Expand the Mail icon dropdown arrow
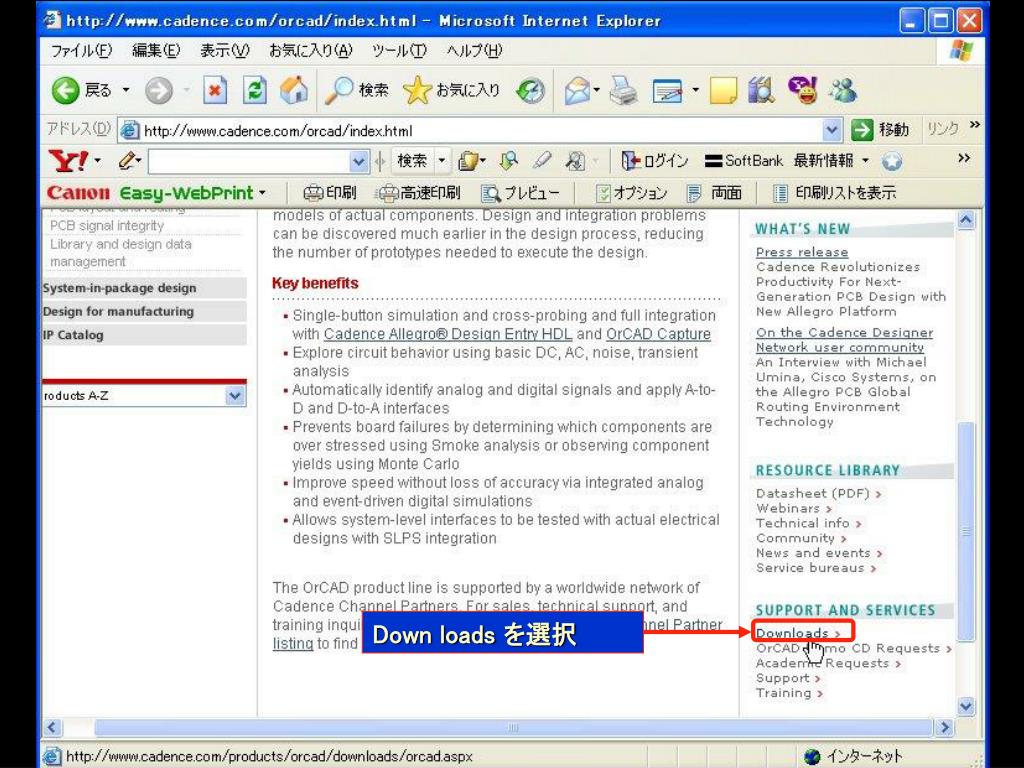 coord(596,90)
